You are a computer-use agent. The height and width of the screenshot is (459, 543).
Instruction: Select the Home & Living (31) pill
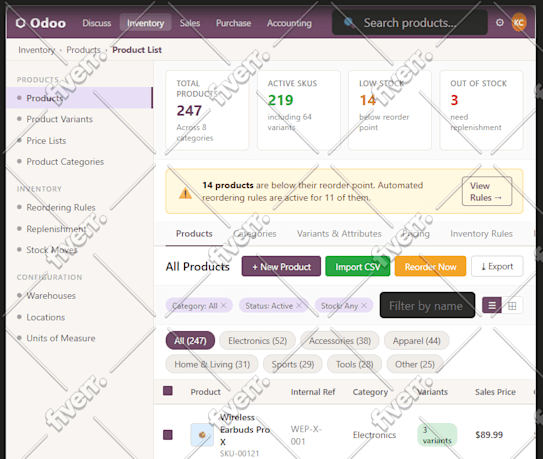(x=212, y=364)
